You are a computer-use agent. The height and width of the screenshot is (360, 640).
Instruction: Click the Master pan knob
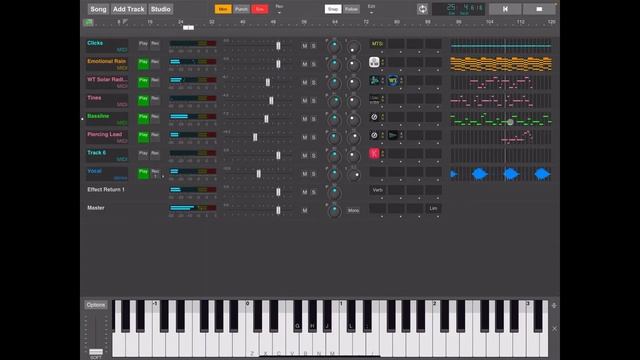[x=334, y=211]
